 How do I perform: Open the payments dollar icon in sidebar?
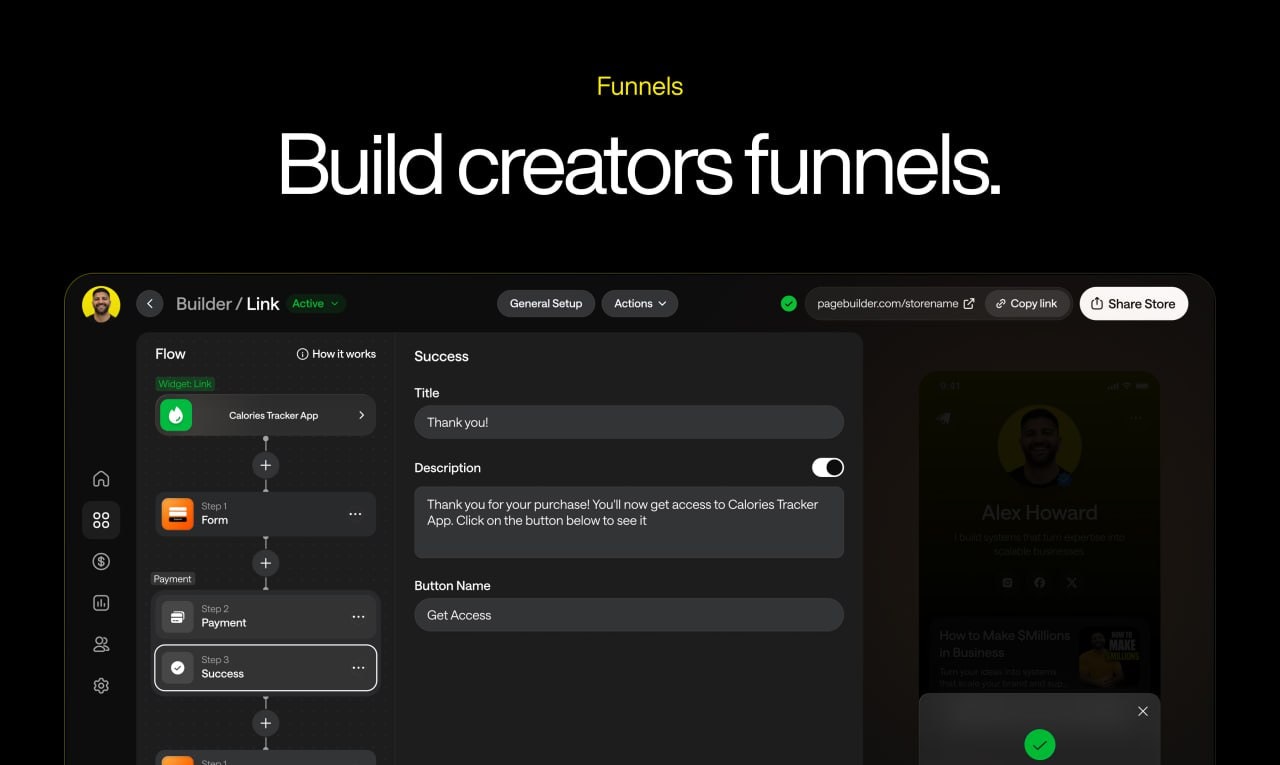pos(101,561)
